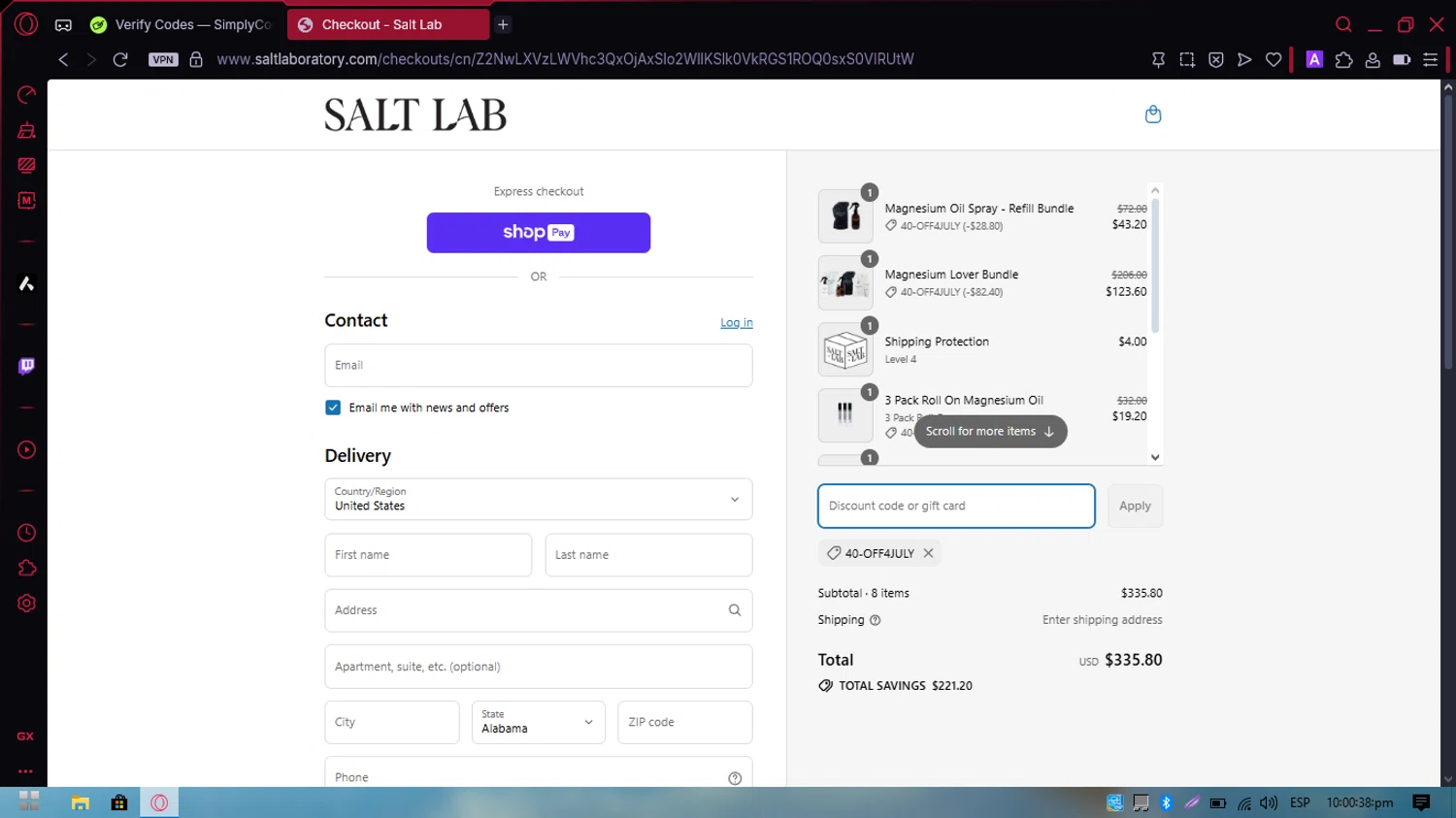Open the extensions puzzle toolbar icon
Screen dimensions: 1456x818
point(1343,59)
